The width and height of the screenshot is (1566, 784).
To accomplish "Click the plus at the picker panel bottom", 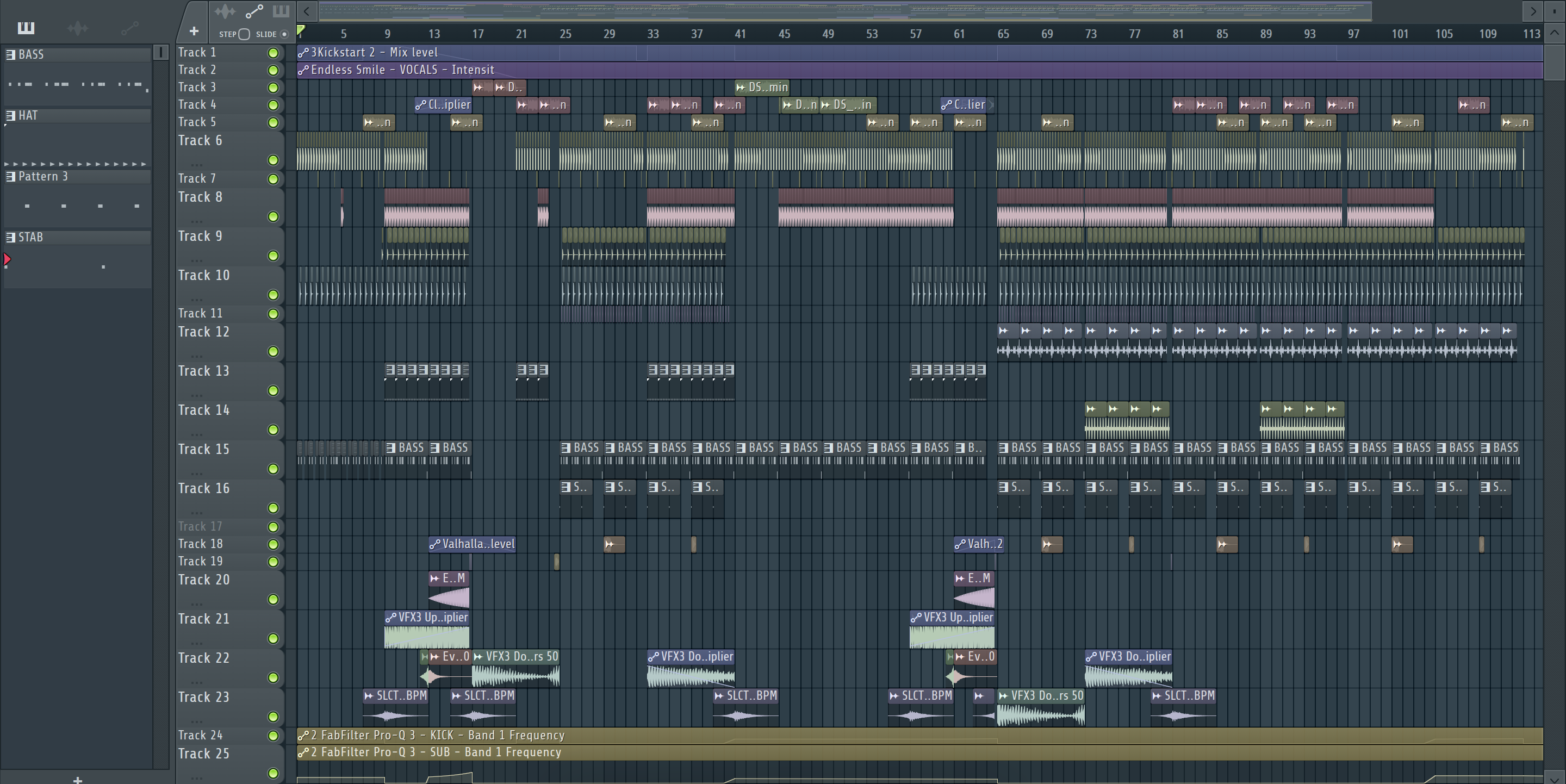I will click(77, 780).
